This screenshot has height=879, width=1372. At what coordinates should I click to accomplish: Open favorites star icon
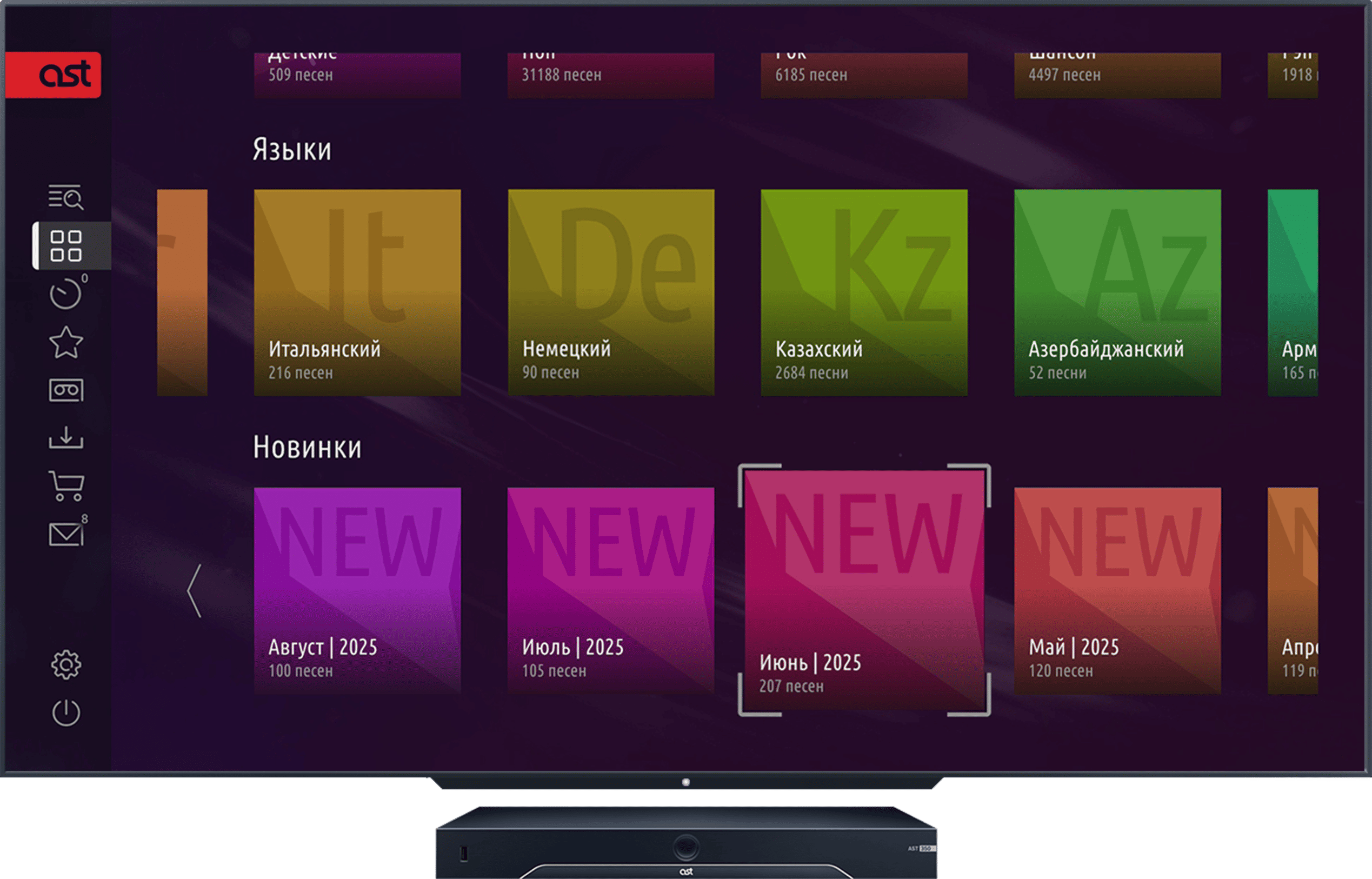point(65,343)
